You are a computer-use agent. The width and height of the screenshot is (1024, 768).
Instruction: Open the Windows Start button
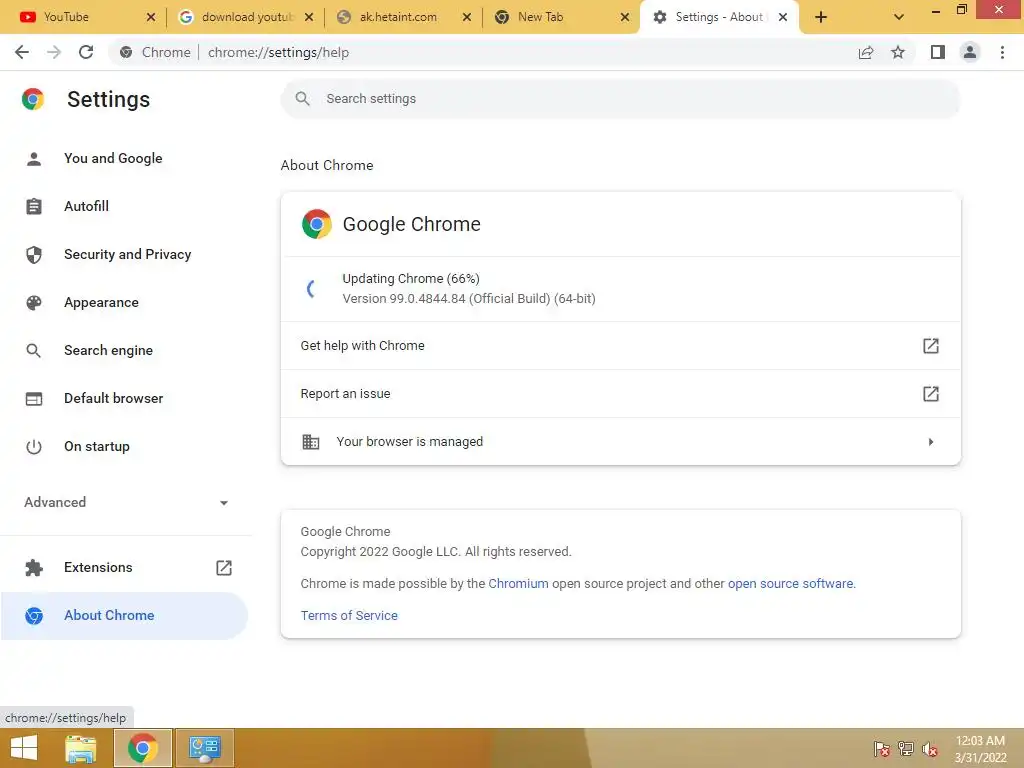tap(24, 748)
